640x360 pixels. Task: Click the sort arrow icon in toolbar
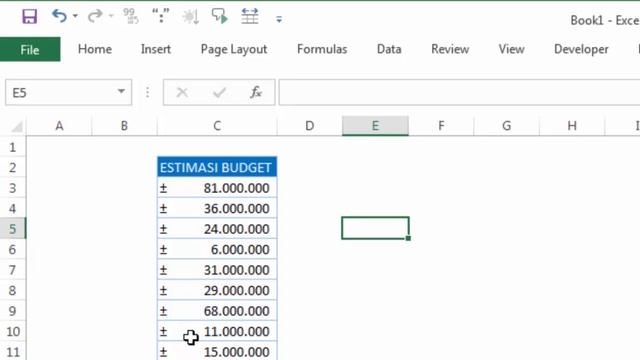coord(191,17)
